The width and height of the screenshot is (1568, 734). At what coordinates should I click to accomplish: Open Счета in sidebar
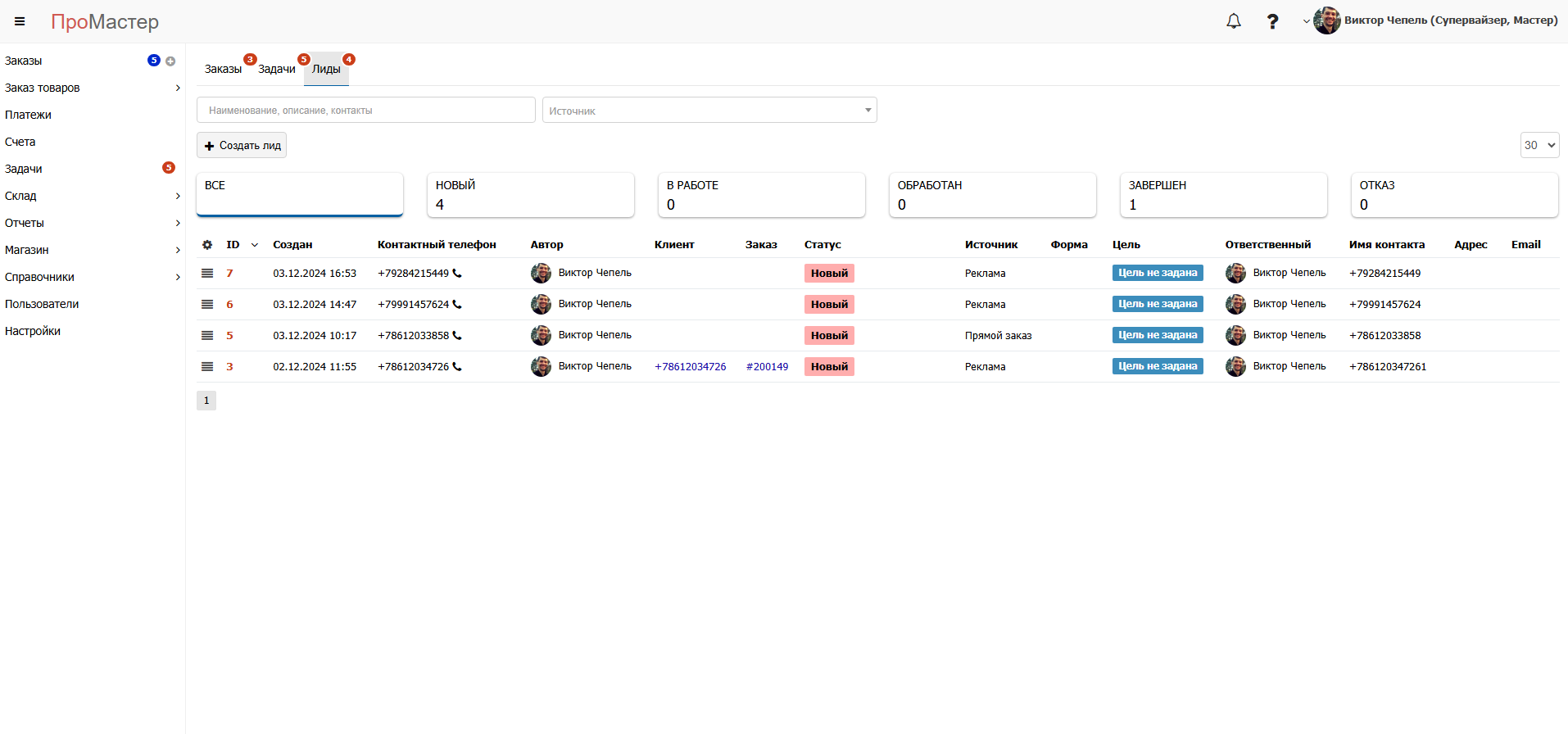(x=20, y=142)
